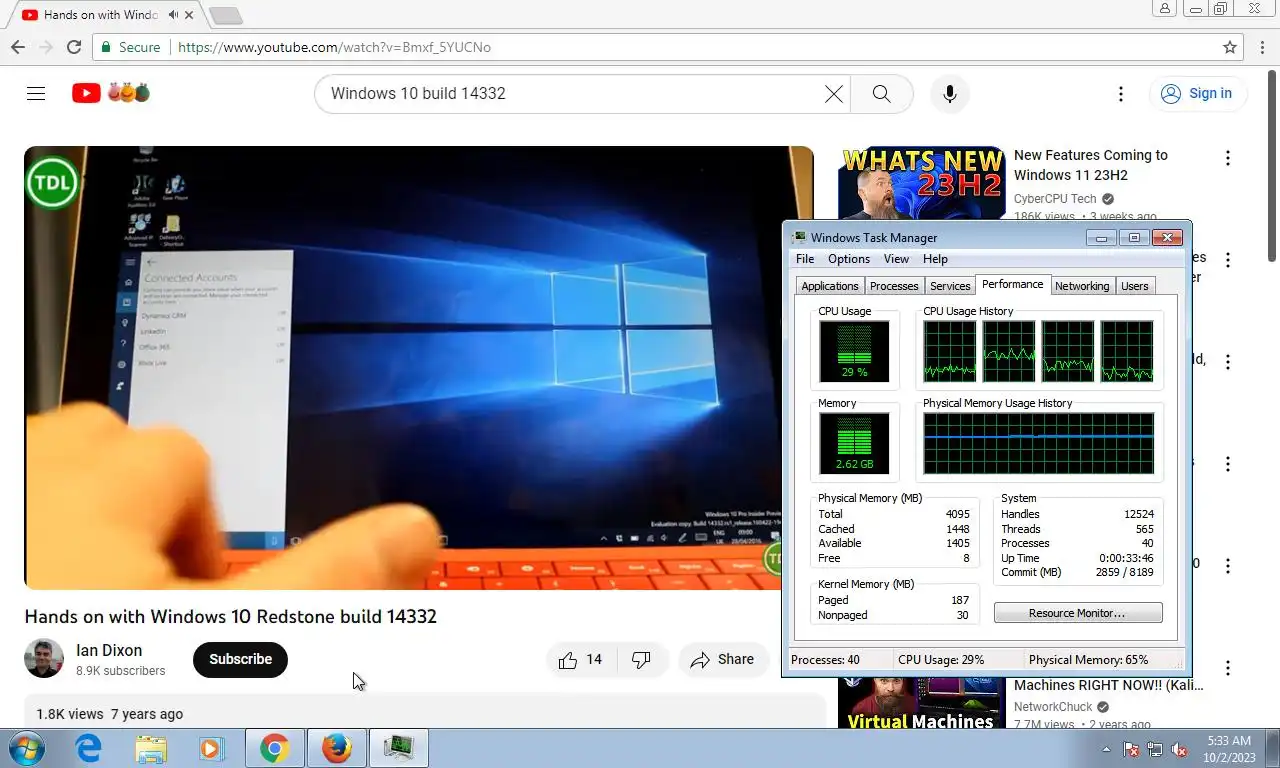Click the Windows Task Manager title icon
Screen dimensions: 1280x768
(x=799, y=238)
